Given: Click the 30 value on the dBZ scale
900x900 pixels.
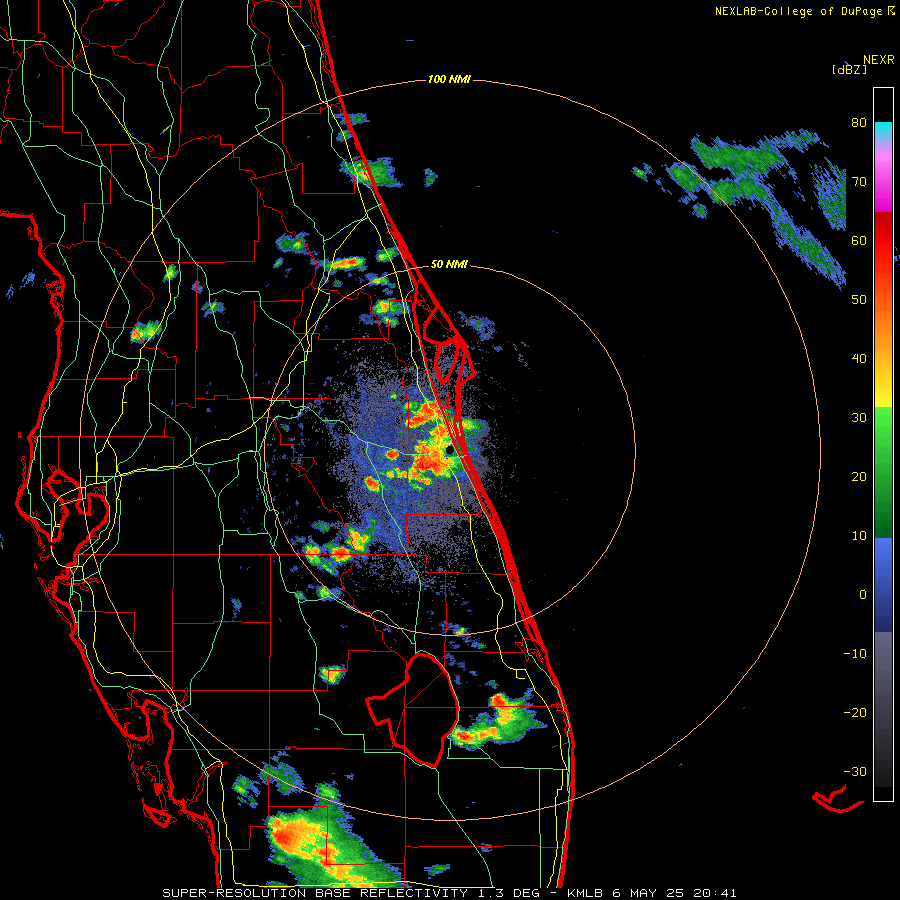Looking at the screenshot, I should click(859, 418).
